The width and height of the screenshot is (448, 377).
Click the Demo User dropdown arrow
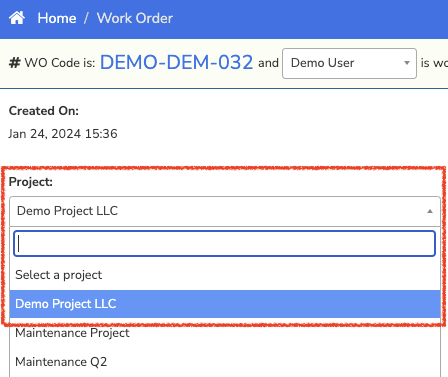407,63
